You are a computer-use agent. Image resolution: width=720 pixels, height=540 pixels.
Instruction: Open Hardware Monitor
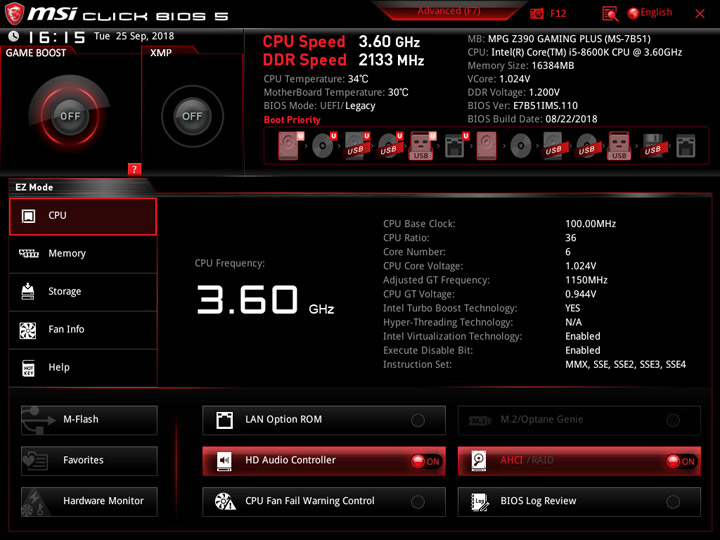tap(89, 501)
